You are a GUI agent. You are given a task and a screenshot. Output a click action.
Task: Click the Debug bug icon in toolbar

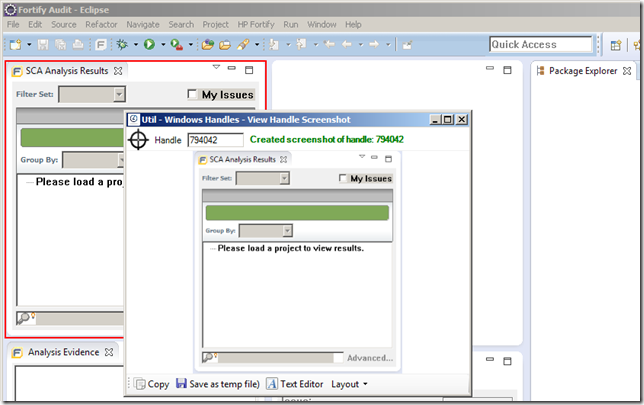[122, 44]
